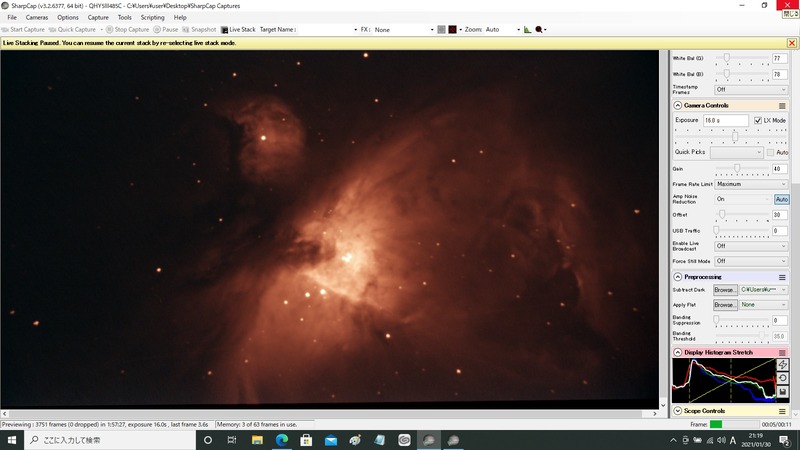Viewport: 800px width, 450px height.
Task: Toggle the Quick Picks Auto checkbox
Action: (770, 153)
